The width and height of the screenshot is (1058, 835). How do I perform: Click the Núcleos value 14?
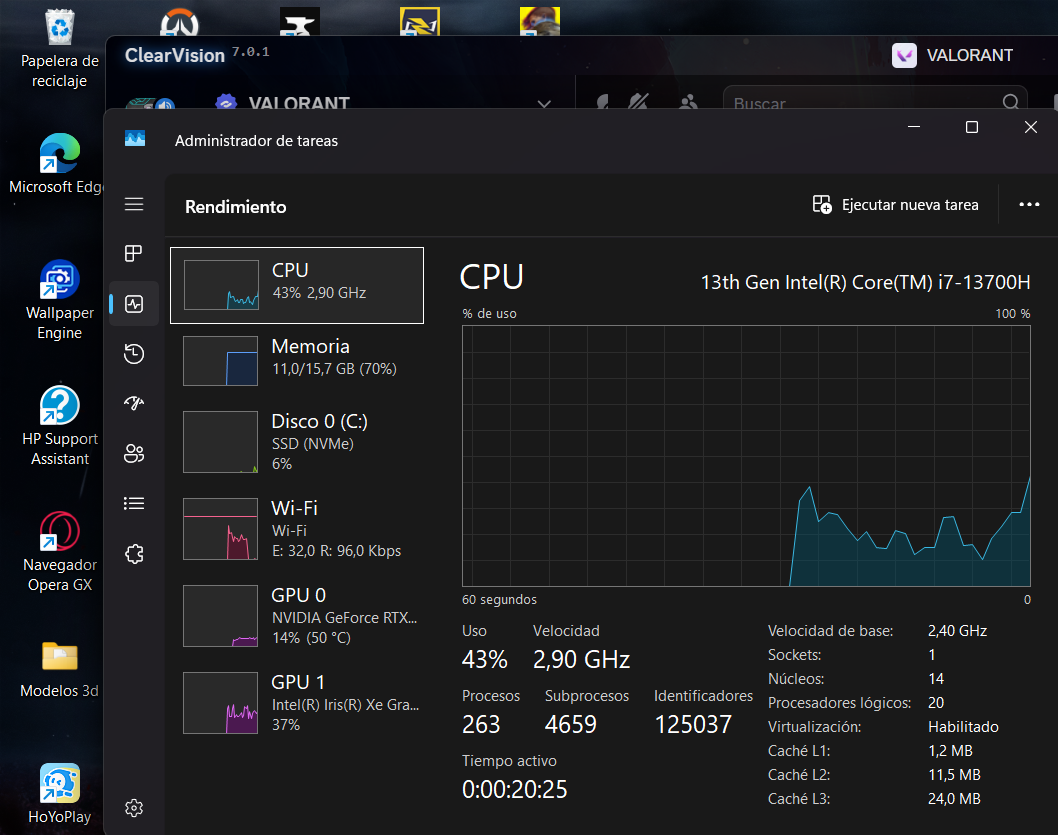pyautogui.click(x=936, y=679)
